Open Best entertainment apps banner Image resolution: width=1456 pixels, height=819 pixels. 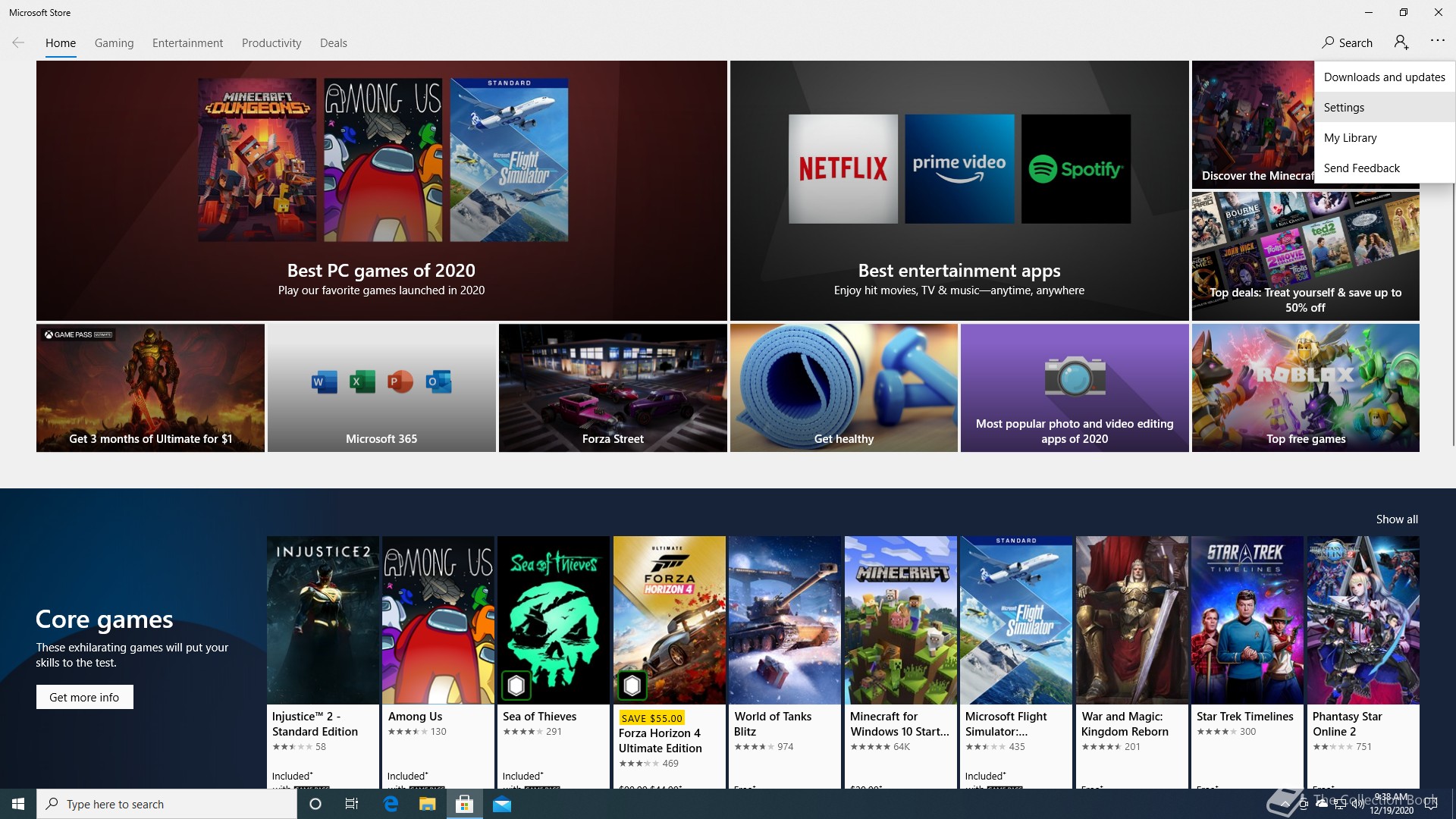click(959, 190)
